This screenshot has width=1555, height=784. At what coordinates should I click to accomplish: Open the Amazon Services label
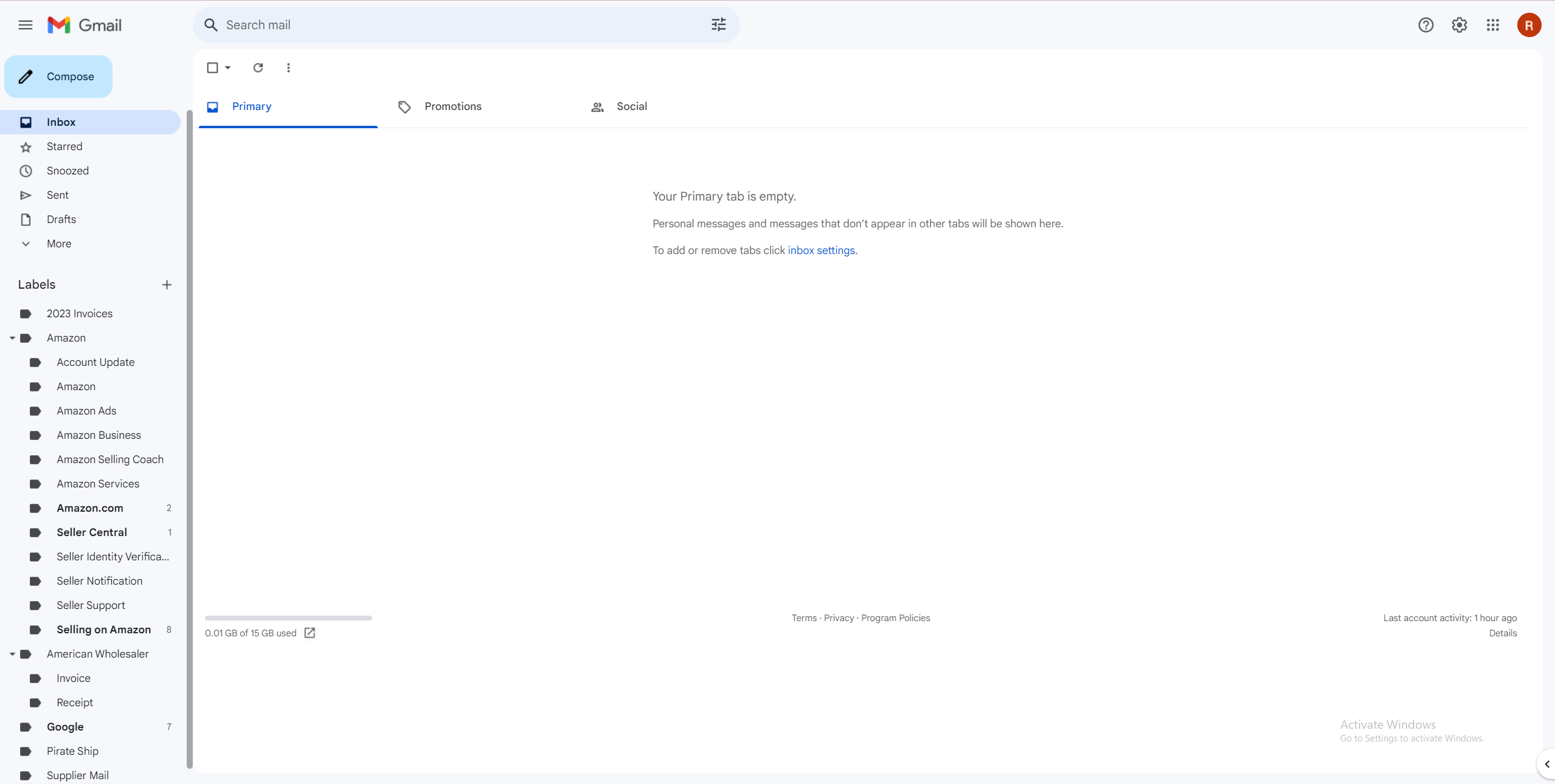(91, 484)
